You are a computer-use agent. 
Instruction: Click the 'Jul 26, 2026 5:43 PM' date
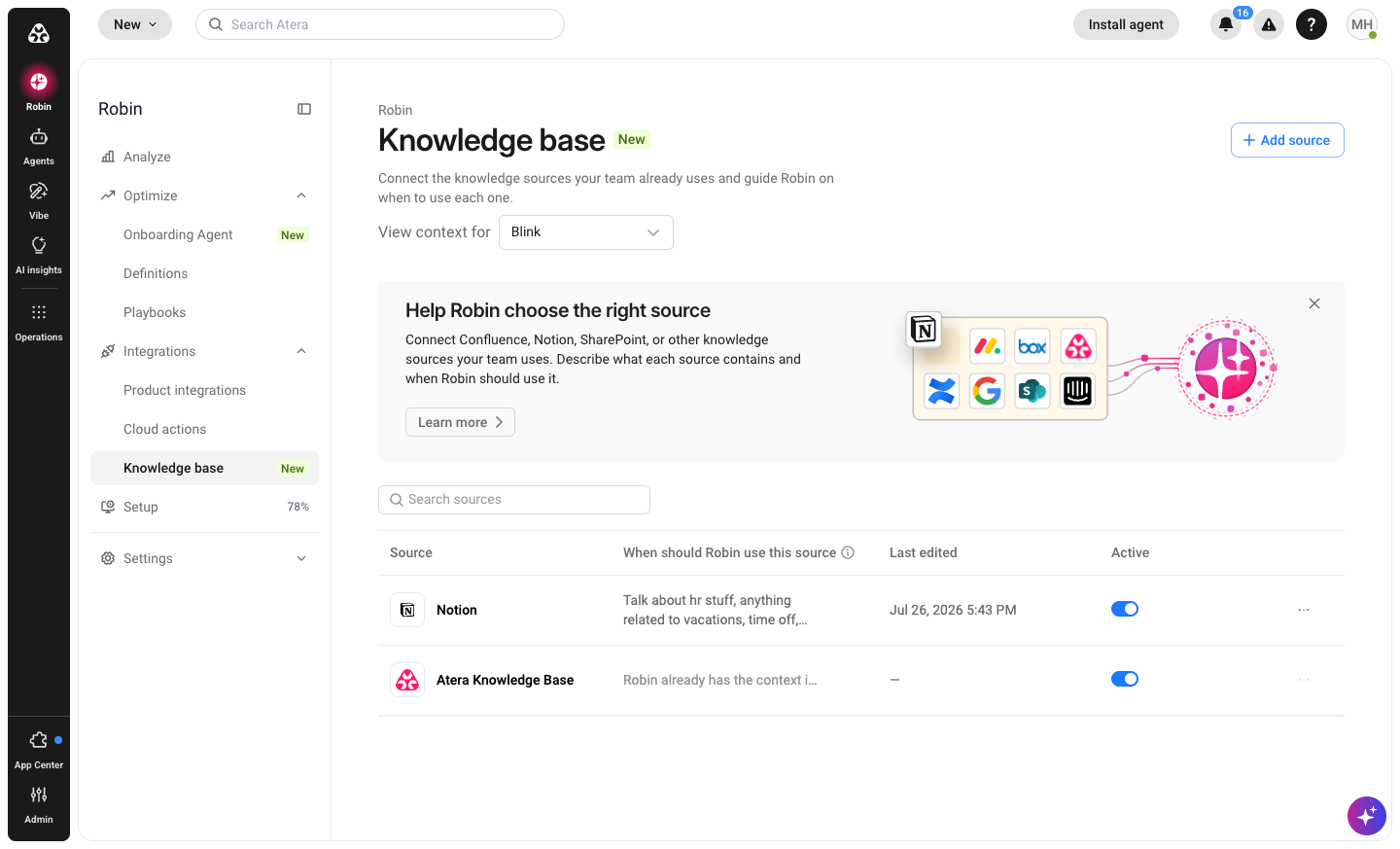point(953,610)
